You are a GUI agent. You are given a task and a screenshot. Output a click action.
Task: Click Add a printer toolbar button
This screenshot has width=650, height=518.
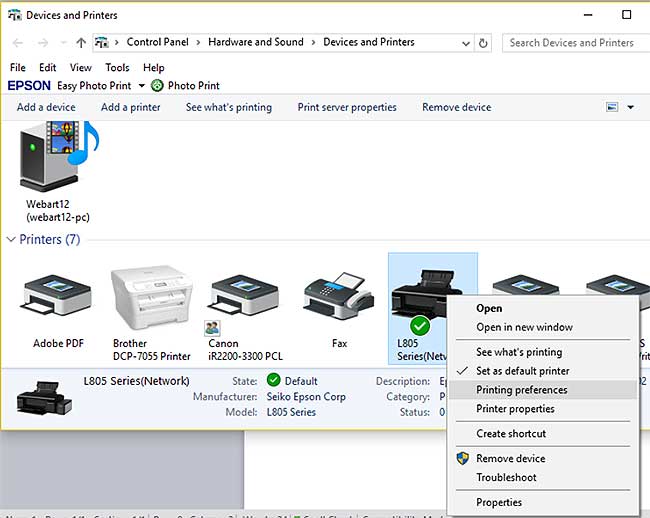(131, 107)
